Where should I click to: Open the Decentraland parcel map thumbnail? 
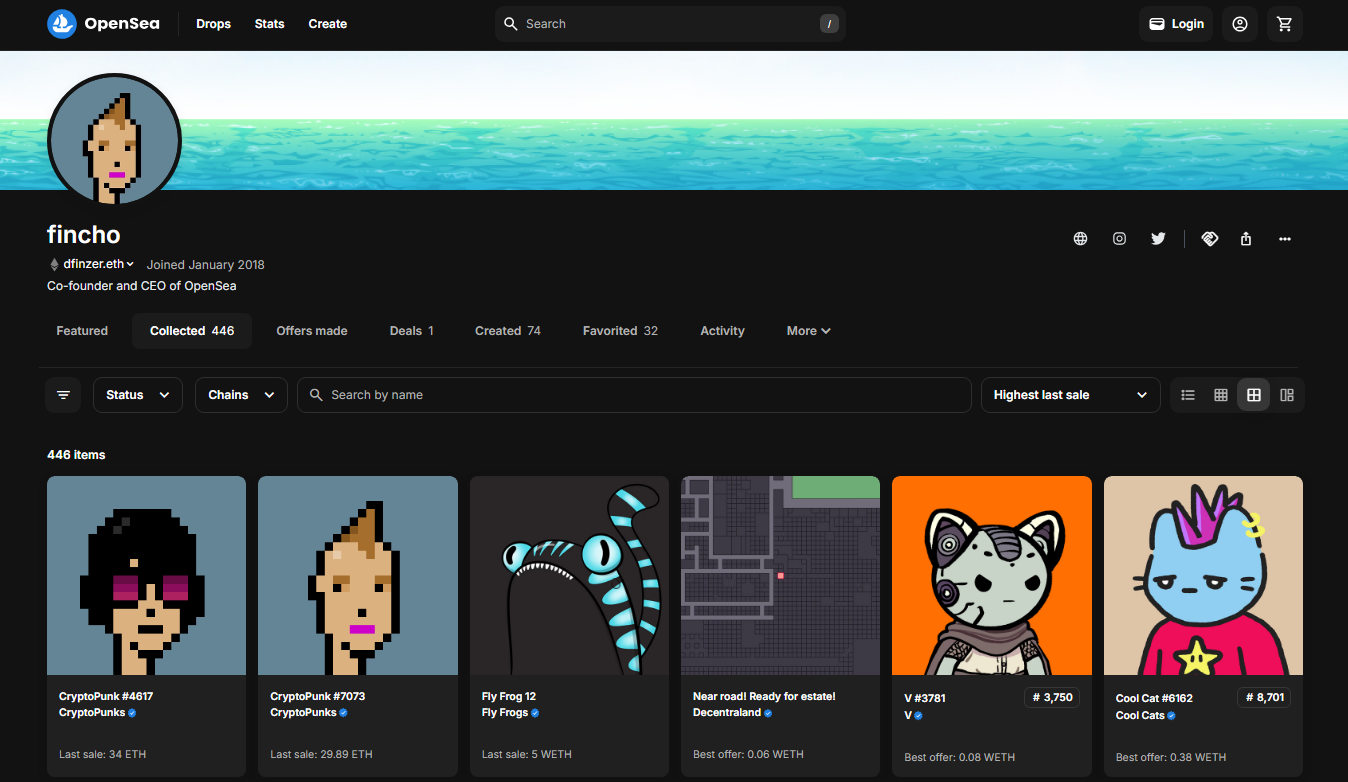click(x=781, y=575)
